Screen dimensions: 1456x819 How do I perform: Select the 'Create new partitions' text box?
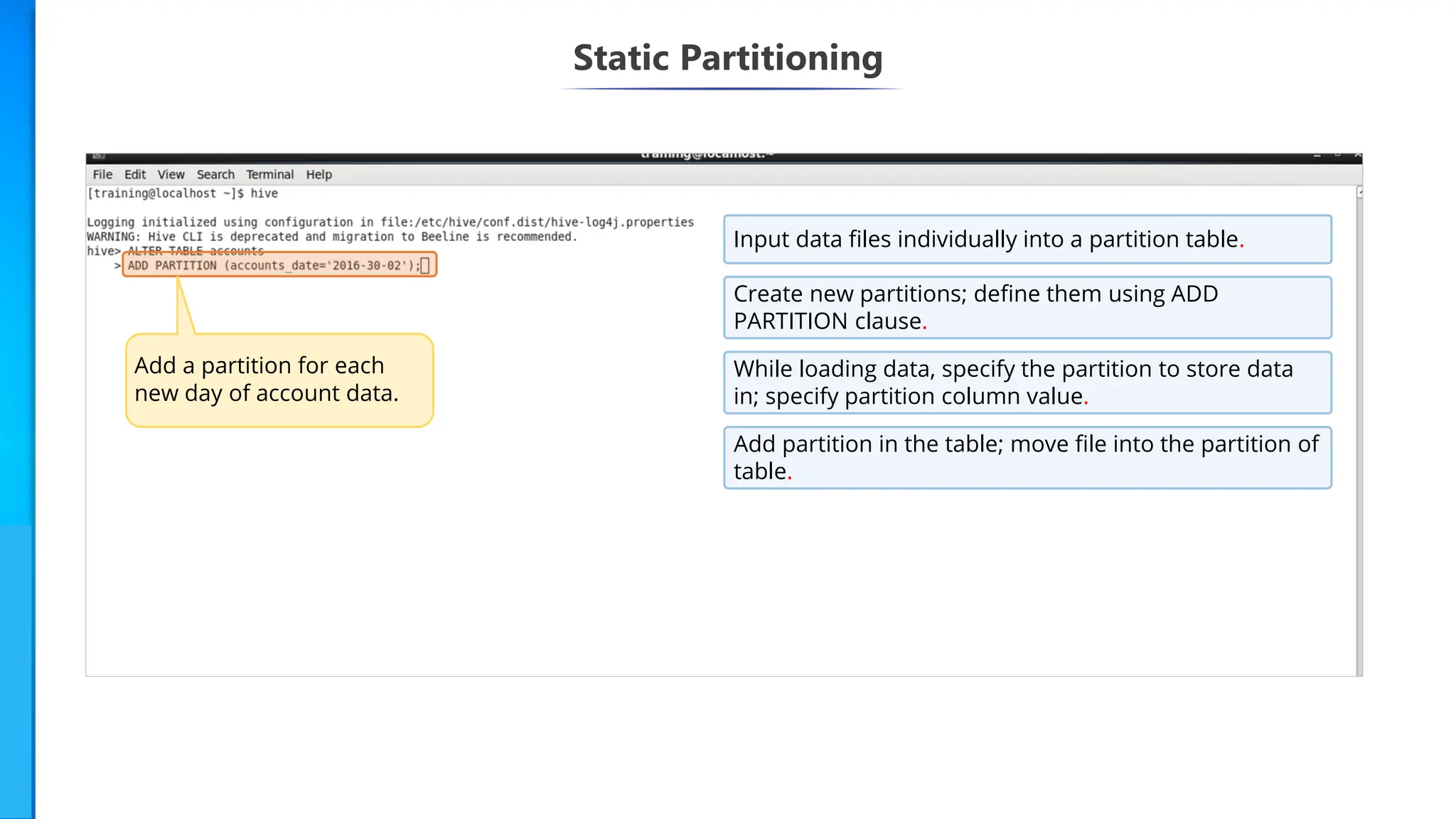coord(1027,307)
